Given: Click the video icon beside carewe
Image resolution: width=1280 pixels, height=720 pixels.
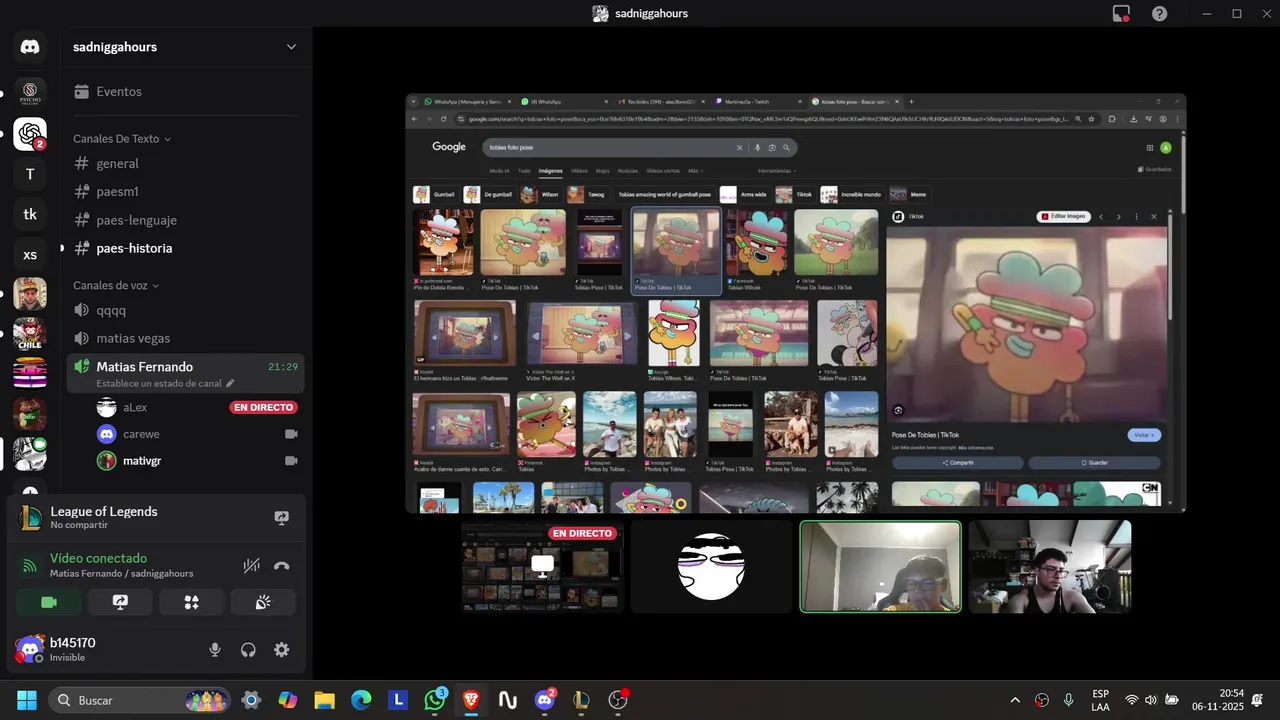Looking at the screenshot, I should pos(291,434).
